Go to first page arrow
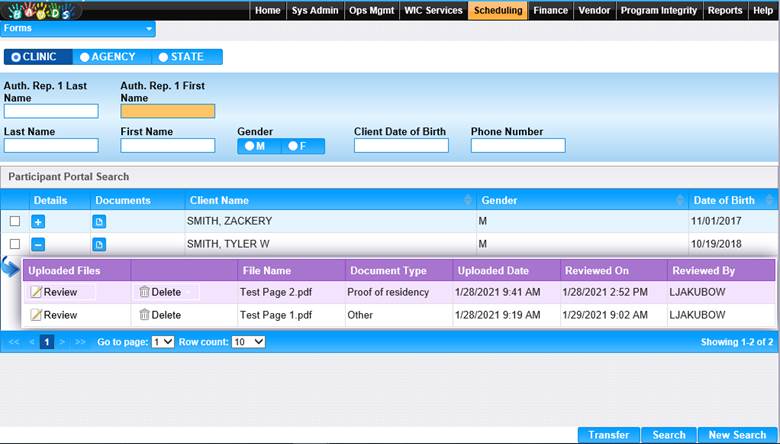The image size is (780, 444). [14, 342]
